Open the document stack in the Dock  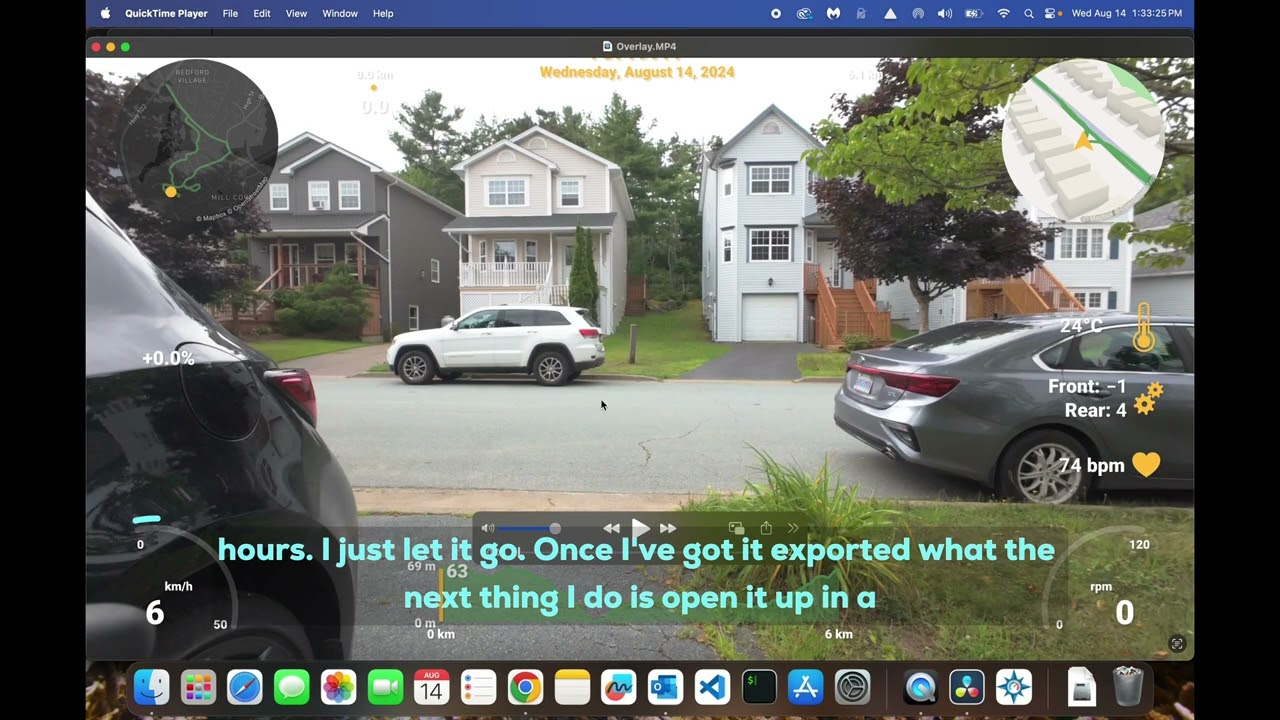point(1081,687)
